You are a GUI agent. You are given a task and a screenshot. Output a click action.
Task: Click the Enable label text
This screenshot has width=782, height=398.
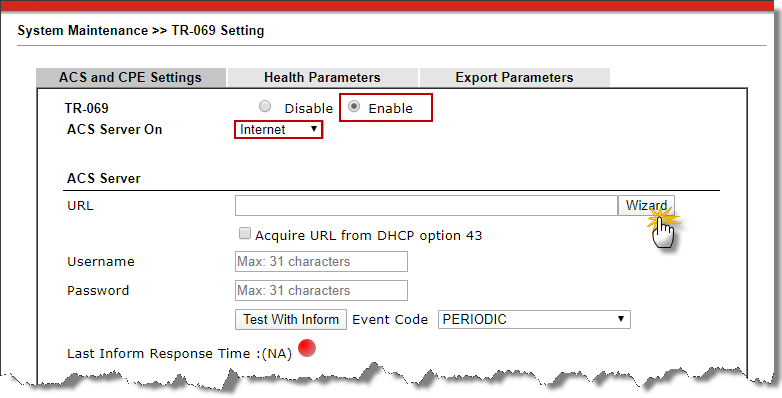pos(391,108)
